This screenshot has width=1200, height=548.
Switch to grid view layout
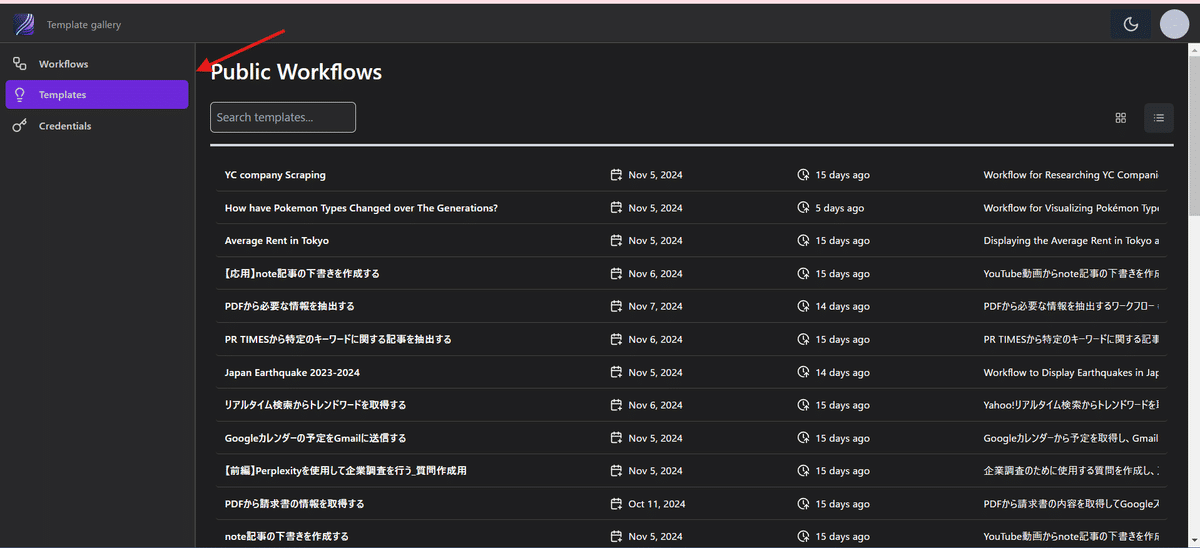coord(1121,118)
